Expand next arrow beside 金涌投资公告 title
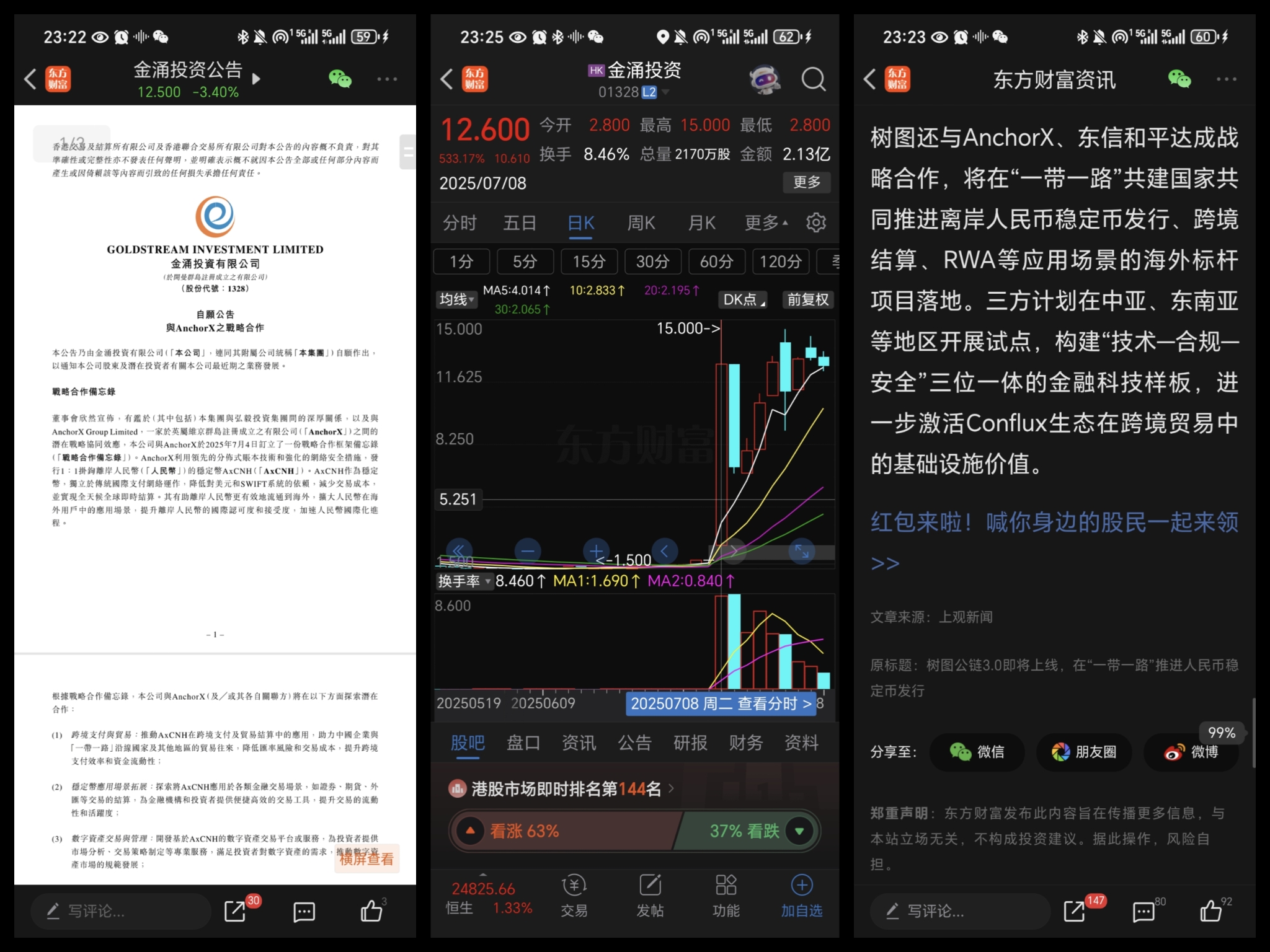 pos(256,79)
